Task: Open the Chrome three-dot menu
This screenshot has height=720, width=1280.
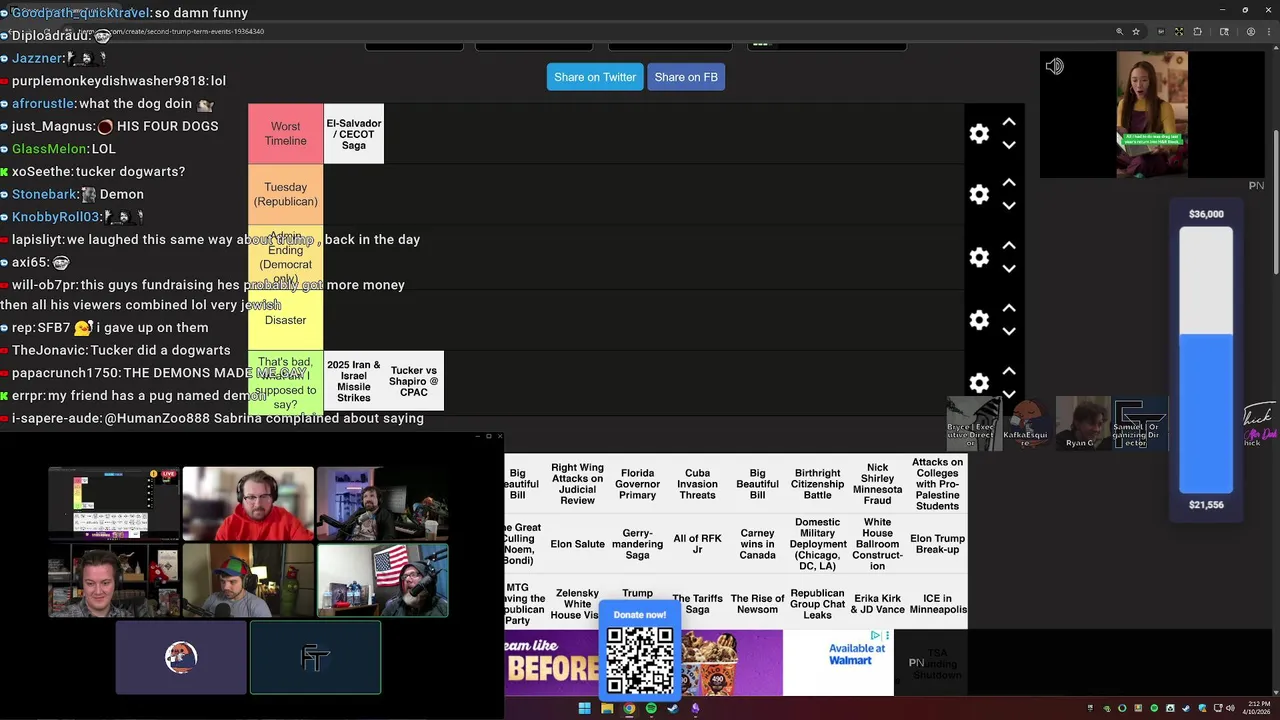Action: coord(1267,31)
